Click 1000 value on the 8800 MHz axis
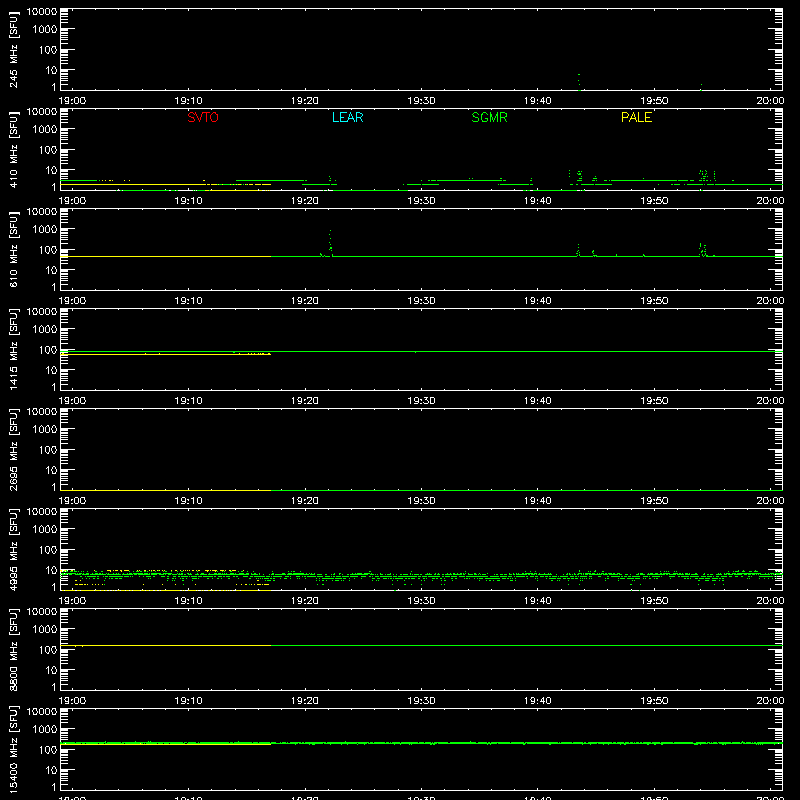 (x=45, y=630)
